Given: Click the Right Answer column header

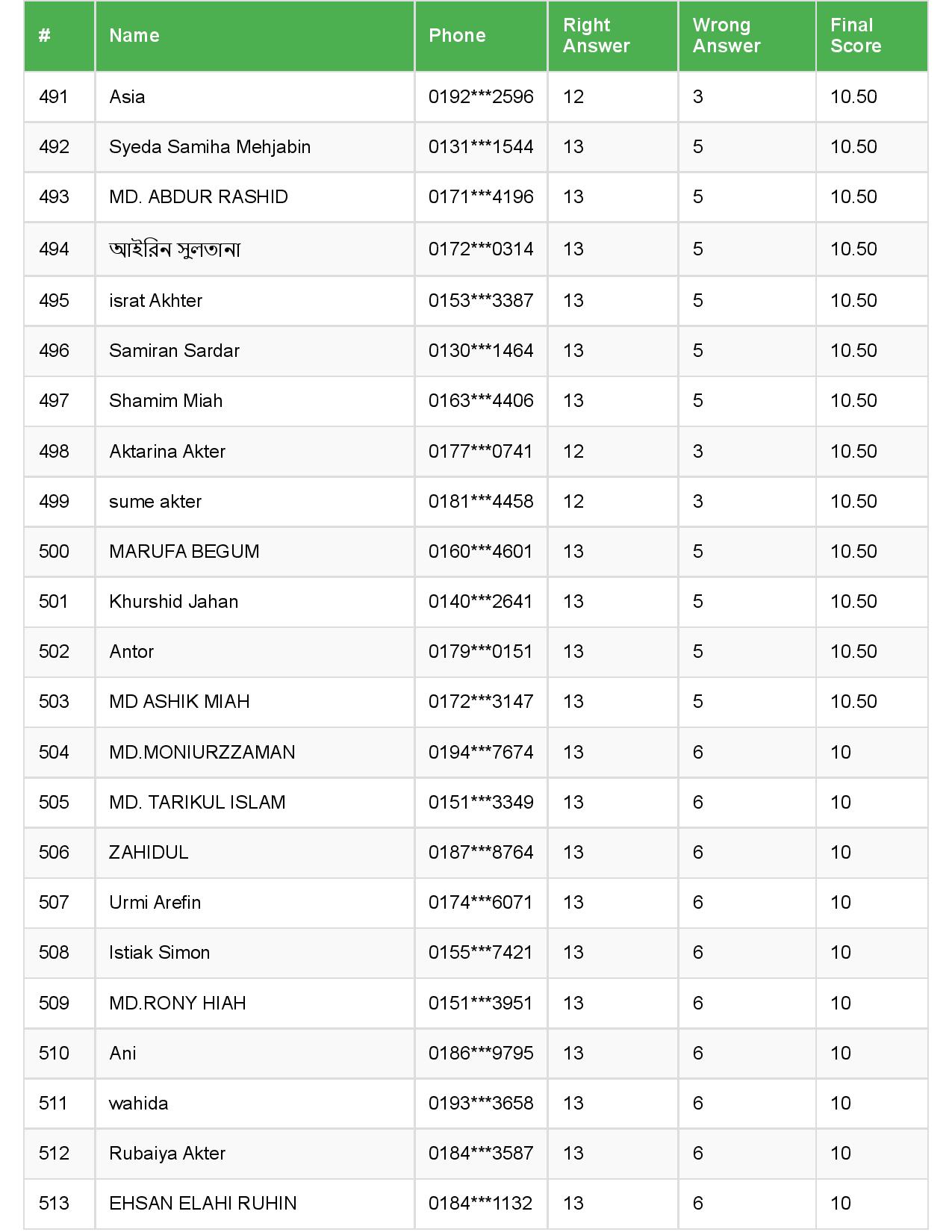Looking at the screenshot, I should coord(596,36).
